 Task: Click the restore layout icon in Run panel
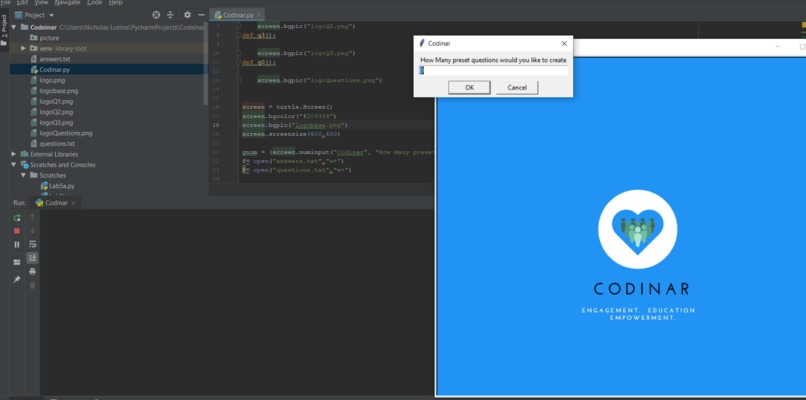tap(17, 262)
